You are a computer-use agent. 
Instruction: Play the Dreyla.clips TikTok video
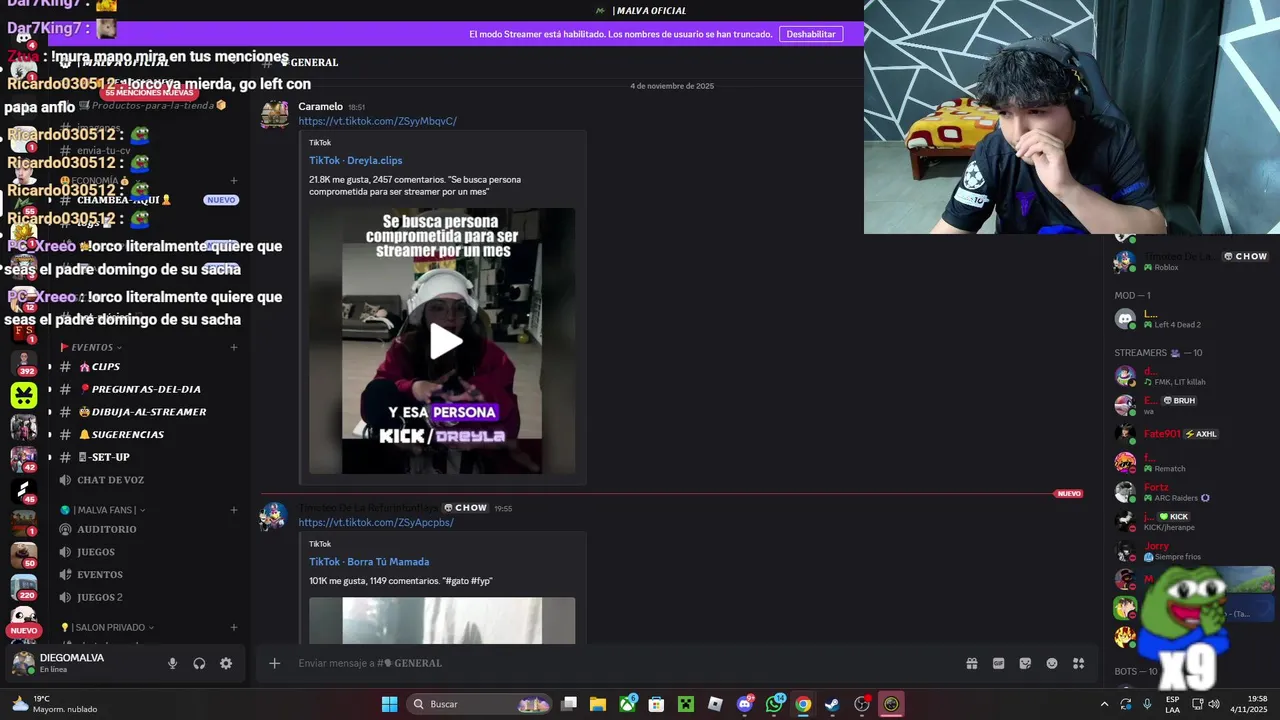coord(445,341)
